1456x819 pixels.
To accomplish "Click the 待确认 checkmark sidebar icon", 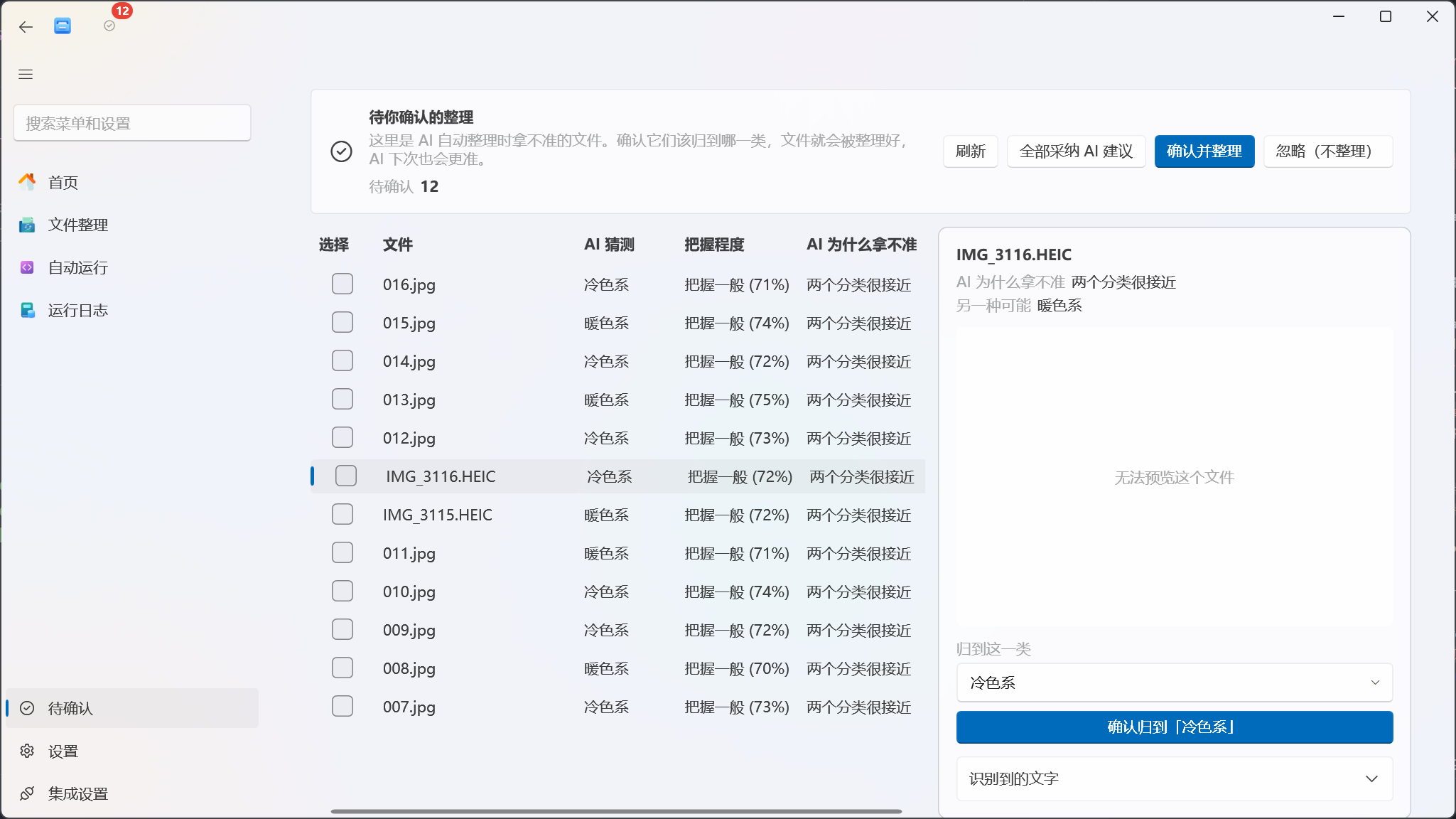I will click(x=27, y=708).
